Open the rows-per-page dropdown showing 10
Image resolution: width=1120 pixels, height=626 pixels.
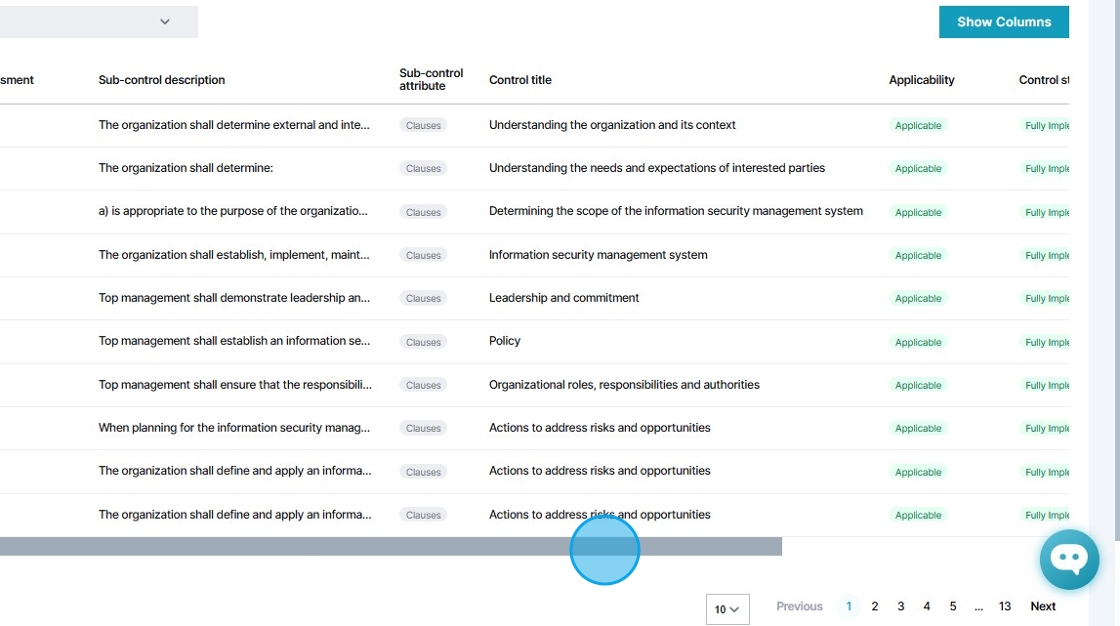(727, 610)
